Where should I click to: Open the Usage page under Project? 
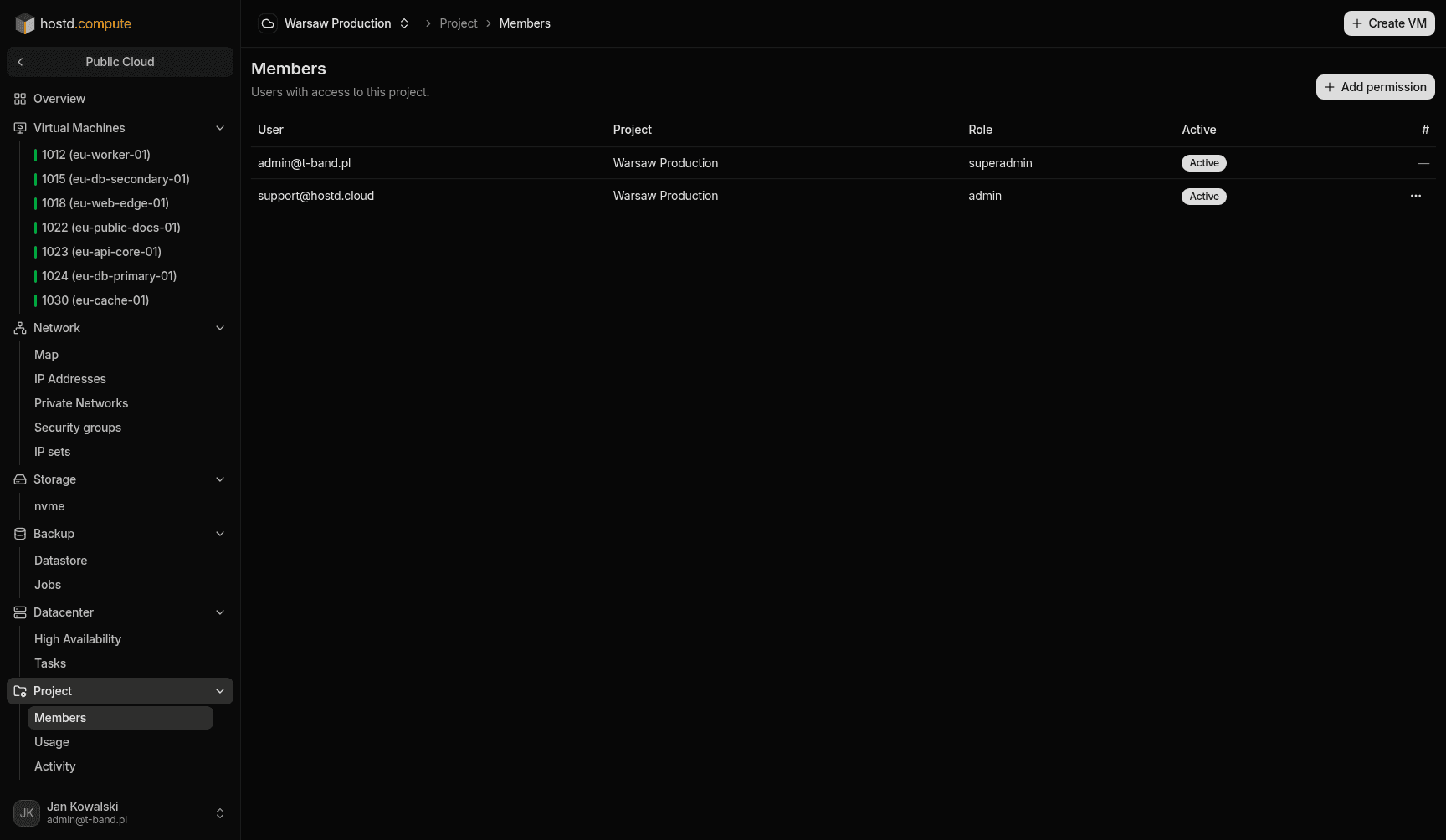click(120, 742)
